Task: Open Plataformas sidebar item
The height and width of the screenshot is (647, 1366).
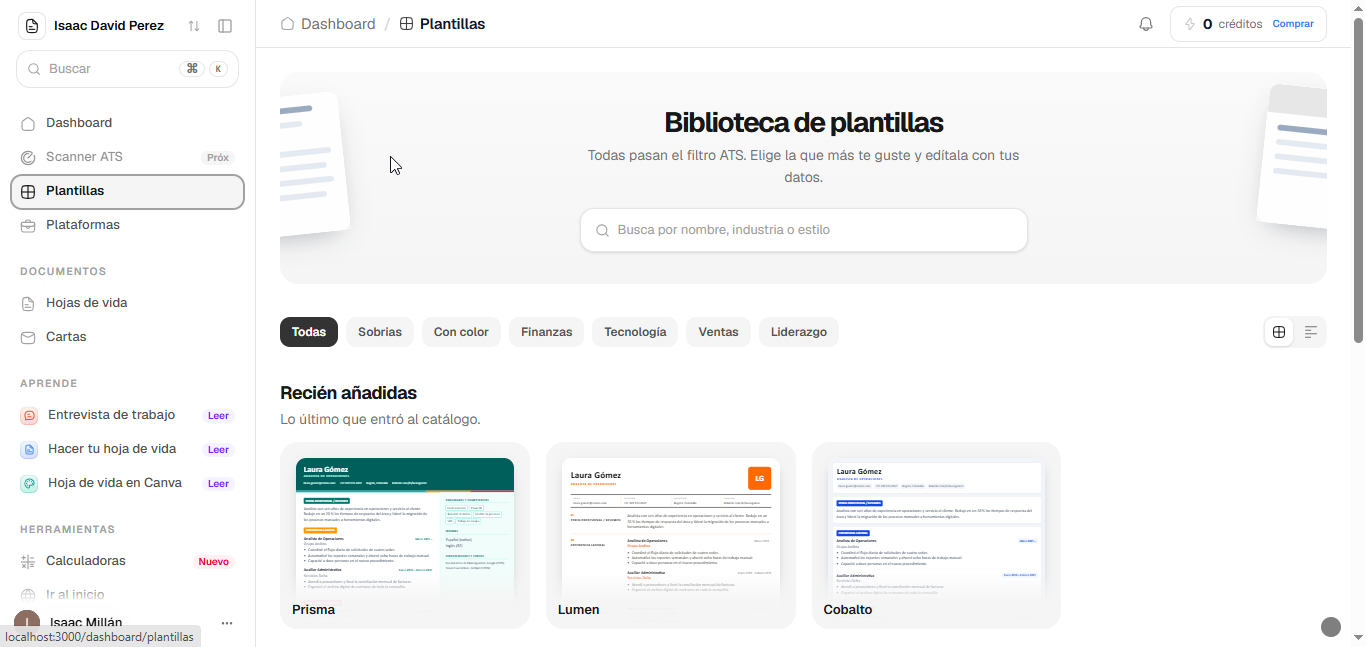Action: click(x=127, y=225)
